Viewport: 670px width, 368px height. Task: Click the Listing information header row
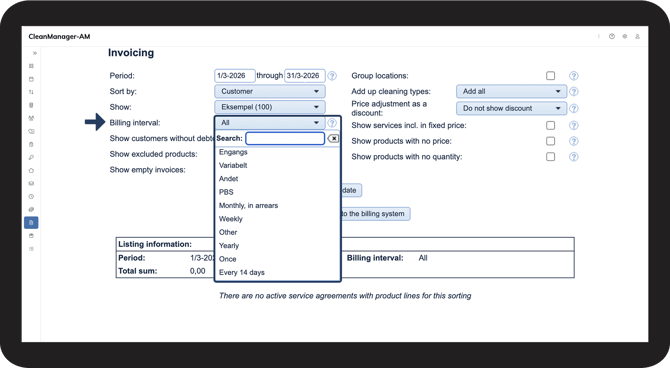point(345,244)
